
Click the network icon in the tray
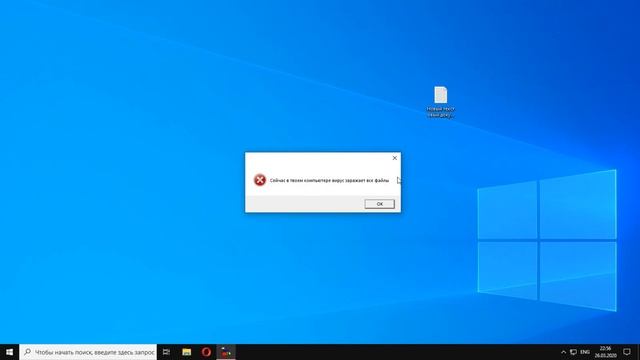point(573,352)
